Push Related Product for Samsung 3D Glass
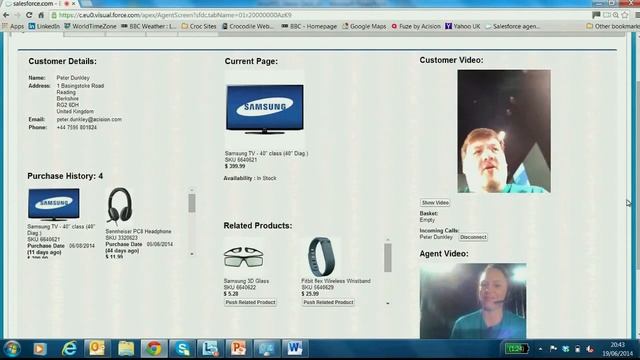The width and height of the screenshot is (640, 360). coord(250,302)
